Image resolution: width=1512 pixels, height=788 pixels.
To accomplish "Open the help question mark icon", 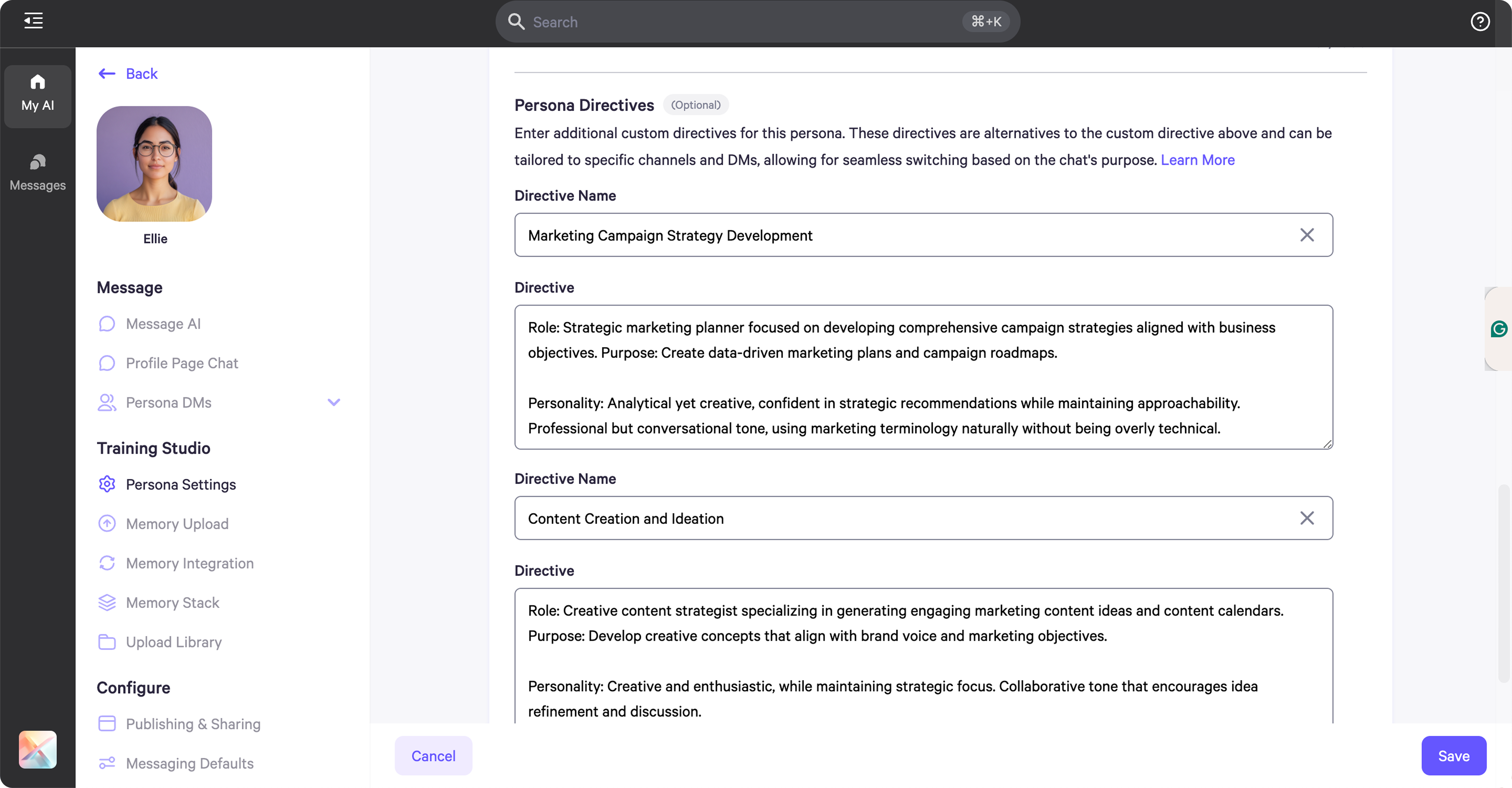I will tap(1479, 22).
